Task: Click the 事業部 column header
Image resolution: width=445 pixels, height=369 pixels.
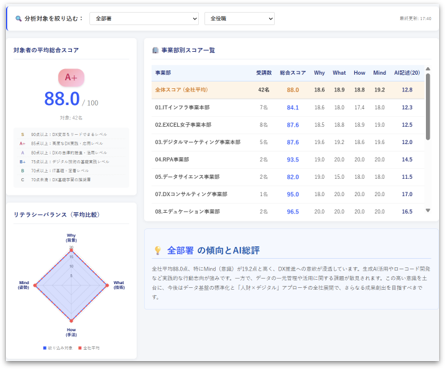Action: (163, 73)
